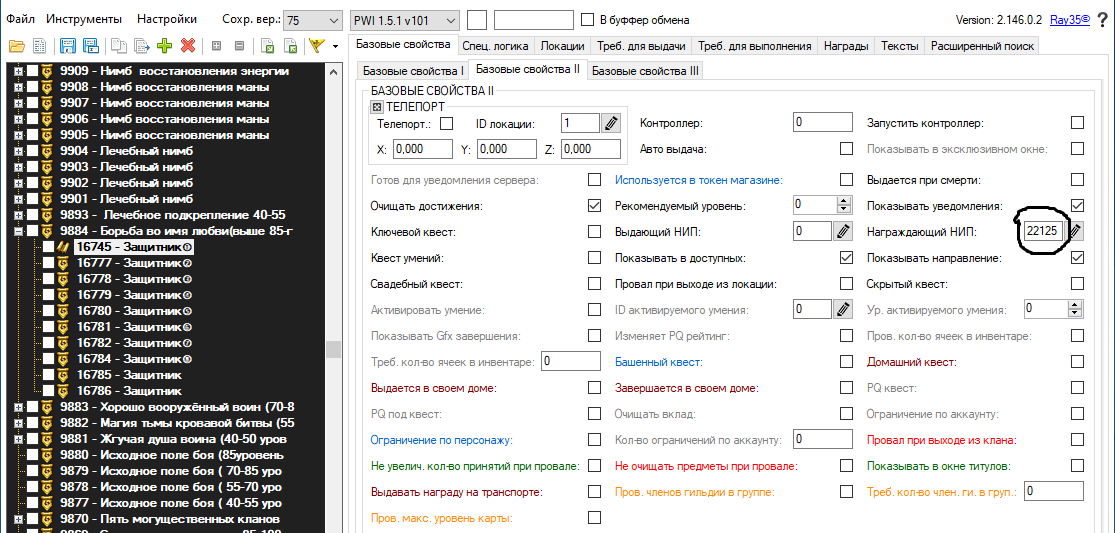The height and width of the screenshot is (533, 1115).
Task: Tick the Скрытый квест checkbox
Action: pos(1077,284)
